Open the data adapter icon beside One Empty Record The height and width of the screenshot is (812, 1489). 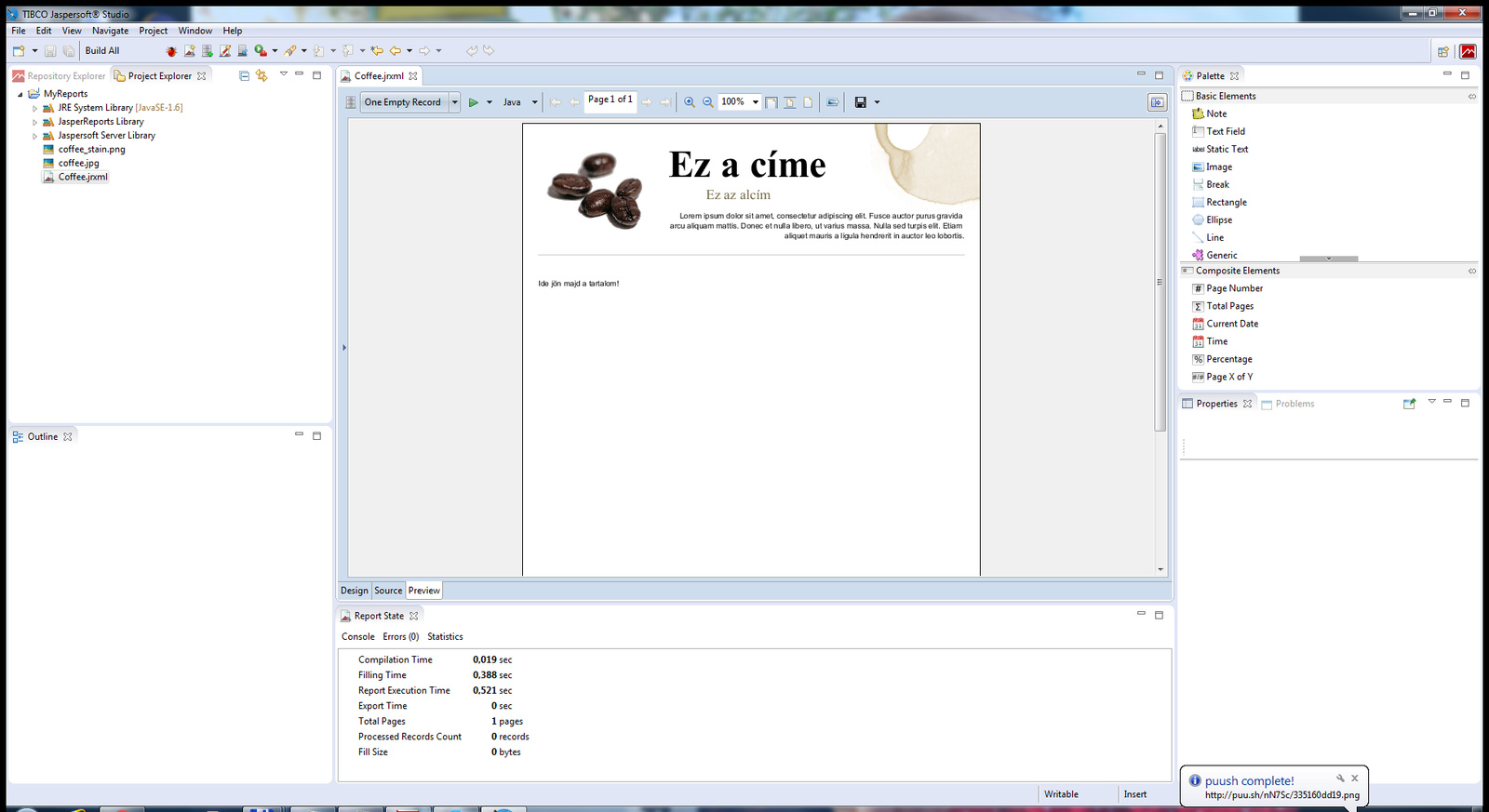tap(351, 102)
